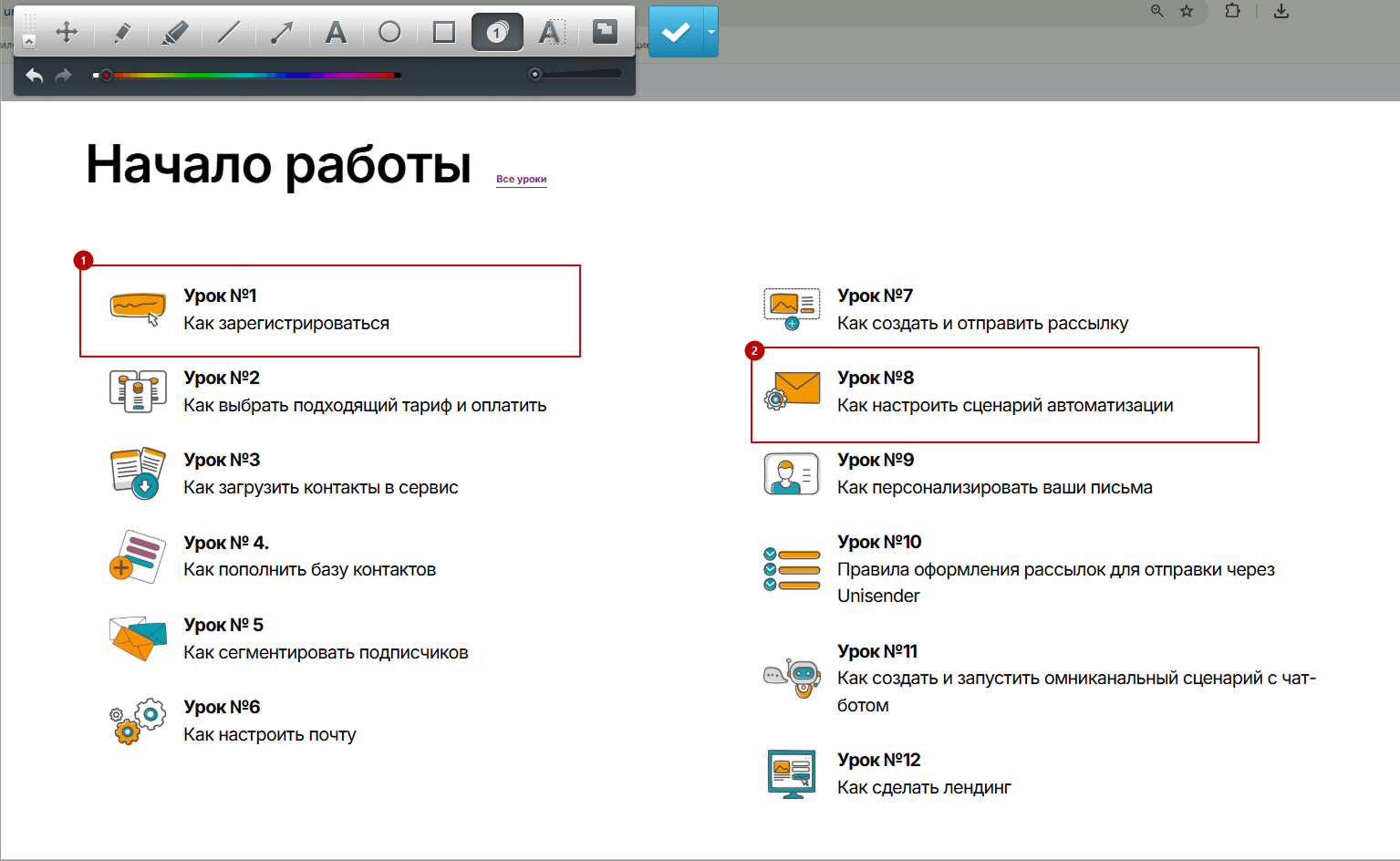Bookmark this page with the star icon
Screen dimensions: 1400x861
(1187, 11)
